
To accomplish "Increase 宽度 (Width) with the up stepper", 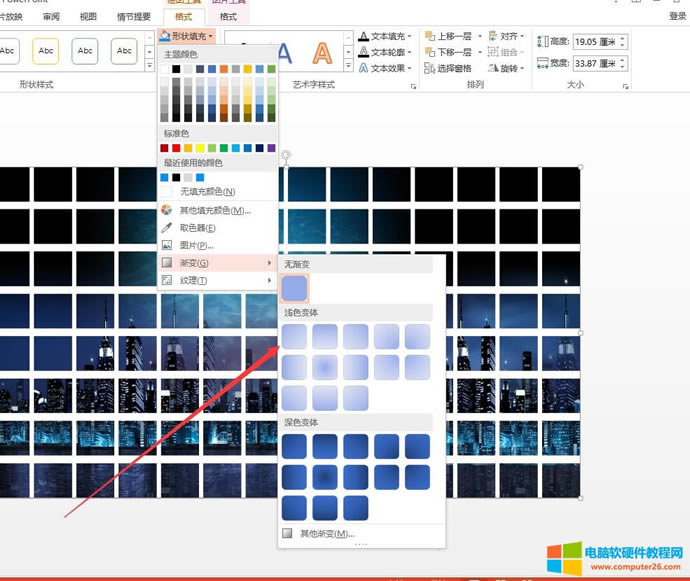I will [623, 61].
